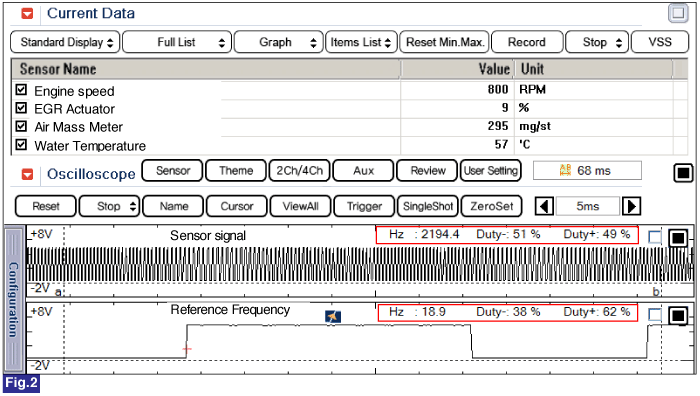Click the 5ms time base field

point(588,206)
